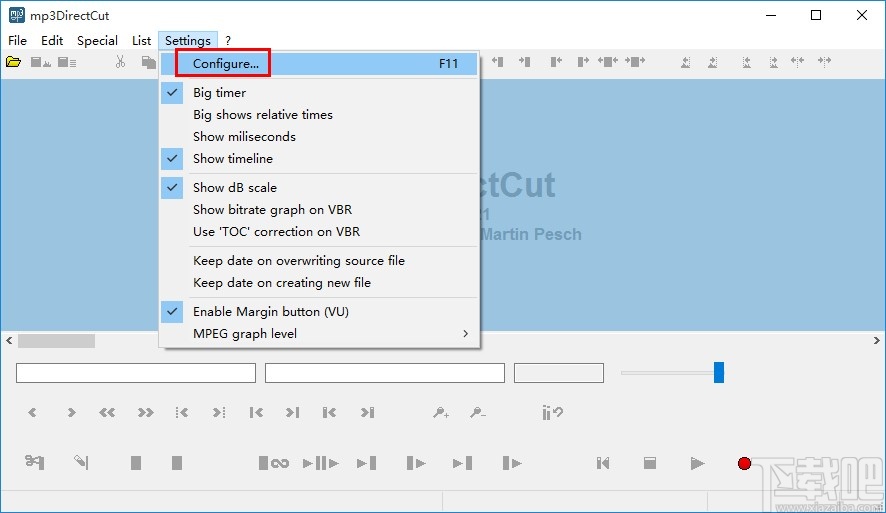This screenshot has width=886, height=513.
Task: Click the fast forward double-arrow icon
Action: tap(145, 412)
